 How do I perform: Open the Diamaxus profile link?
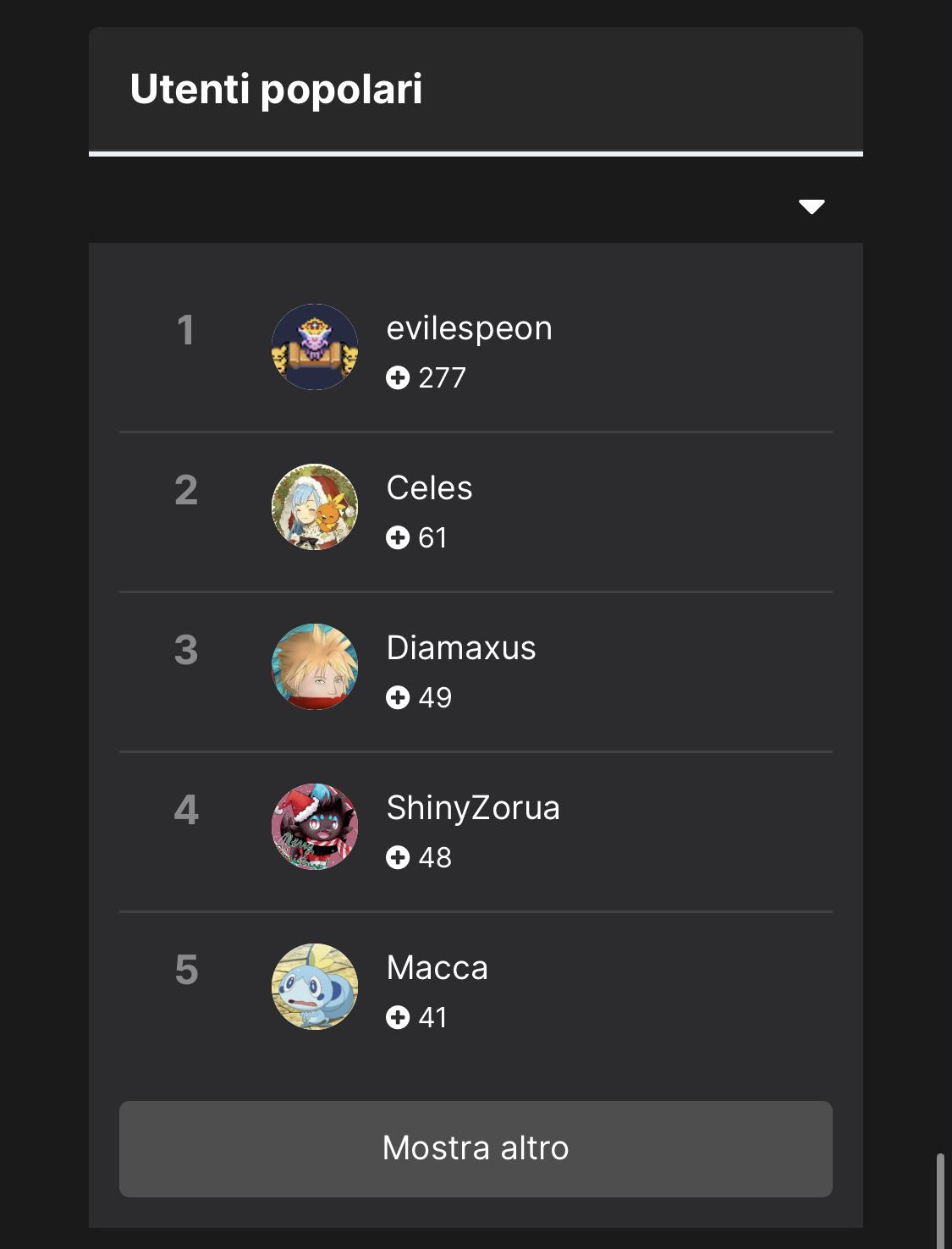pyautogui.click(x=461, y=648)
